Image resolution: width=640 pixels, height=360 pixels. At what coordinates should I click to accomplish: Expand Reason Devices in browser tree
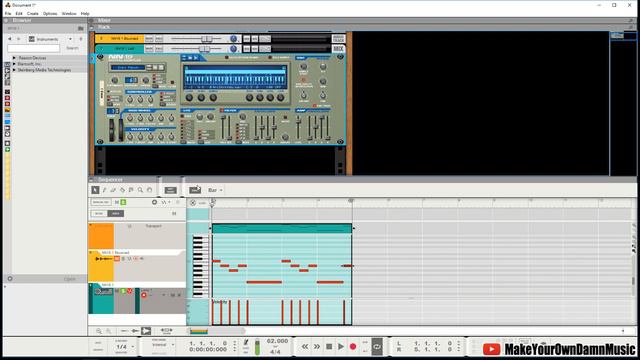(x=14, y=58)
